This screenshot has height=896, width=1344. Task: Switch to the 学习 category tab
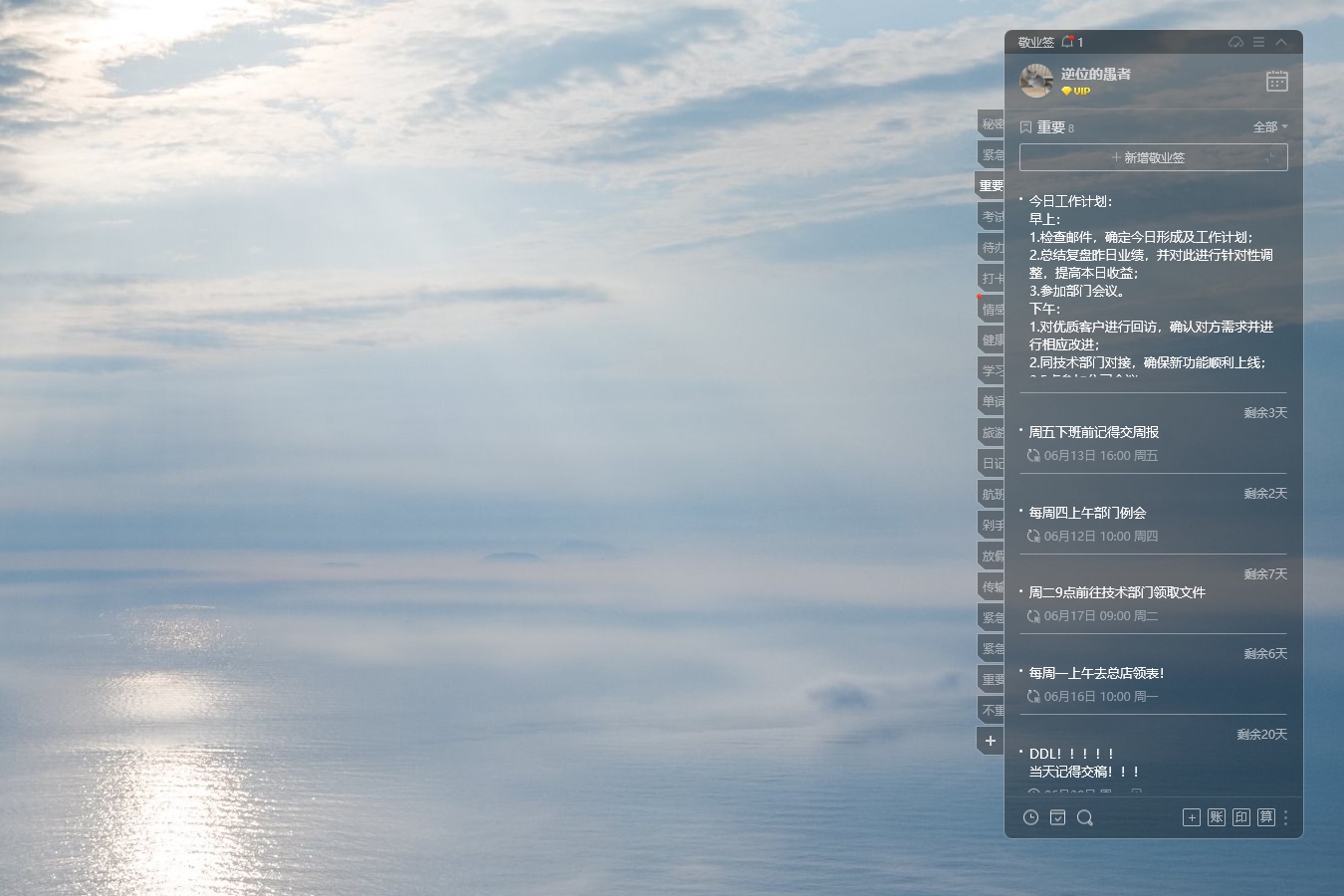[x=991, y=370]
